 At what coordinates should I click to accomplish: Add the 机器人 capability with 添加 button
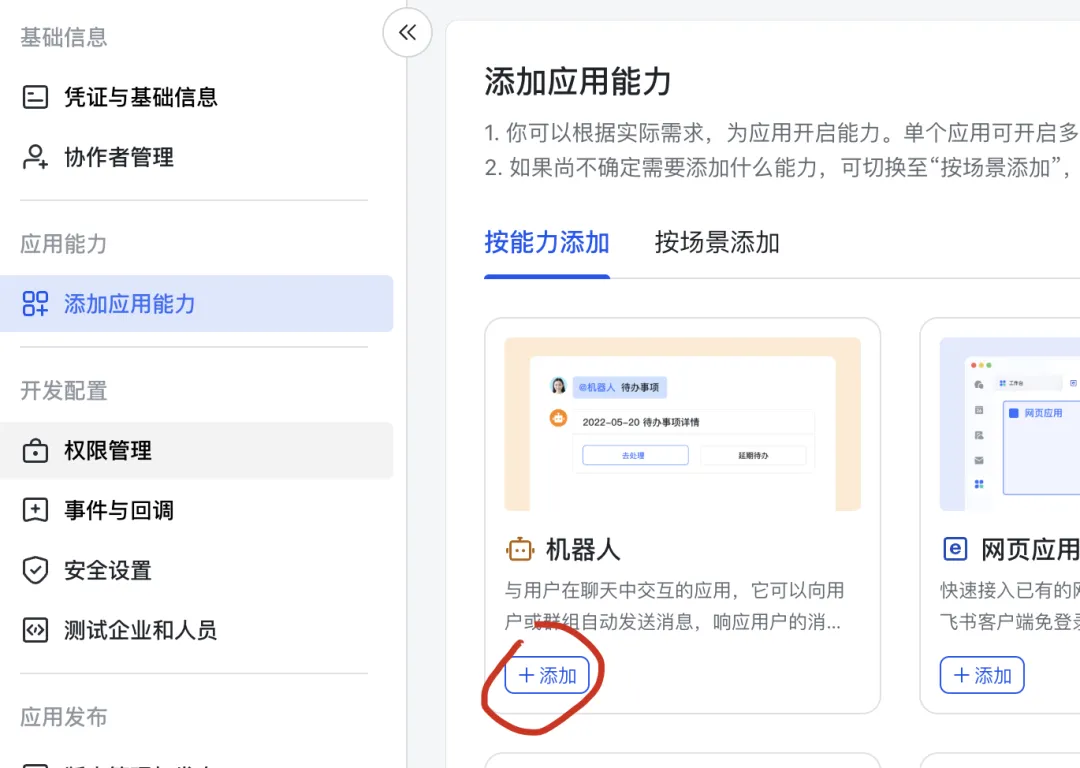[x=547, y=675]
